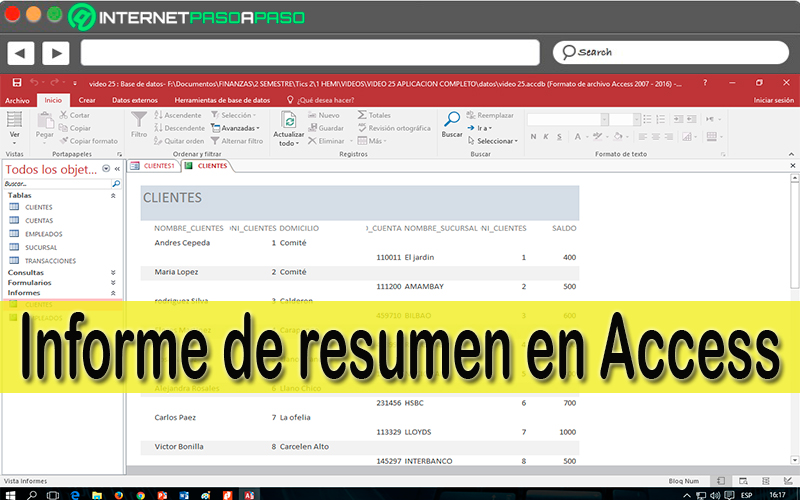800x500 pixels.
Task: Toggle K italic formatting
Action: pos(546,137)
